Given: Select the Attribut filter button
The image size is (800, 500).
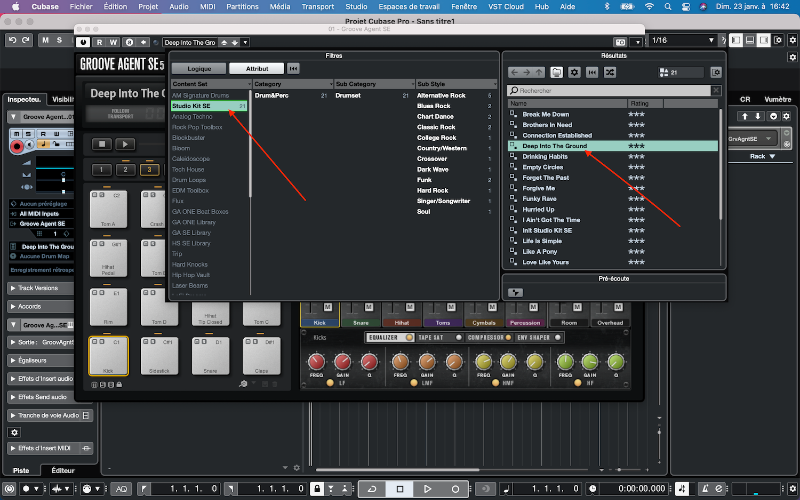Looking at the screenshot, I should pos(257,68).
